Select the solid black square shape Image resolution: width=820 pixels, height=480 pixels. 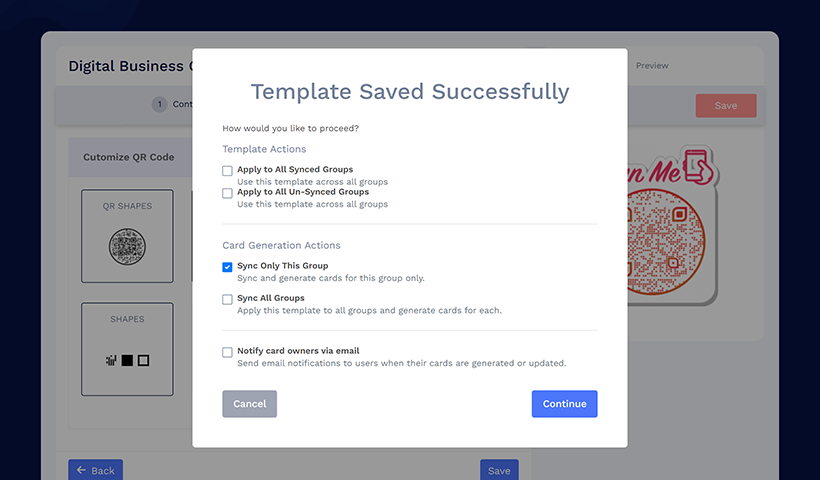coord(127,360)
